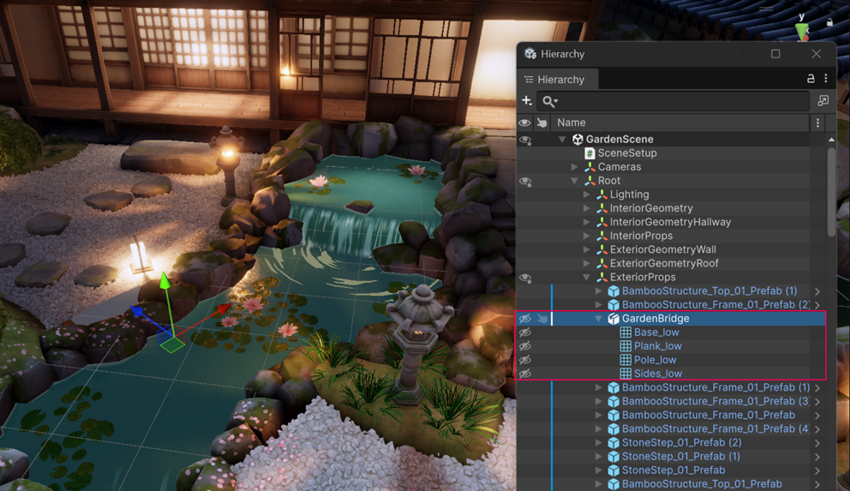
Task: Expand the StoneStep_01_Prefab (1) arrow
Action: pos(598,456)
